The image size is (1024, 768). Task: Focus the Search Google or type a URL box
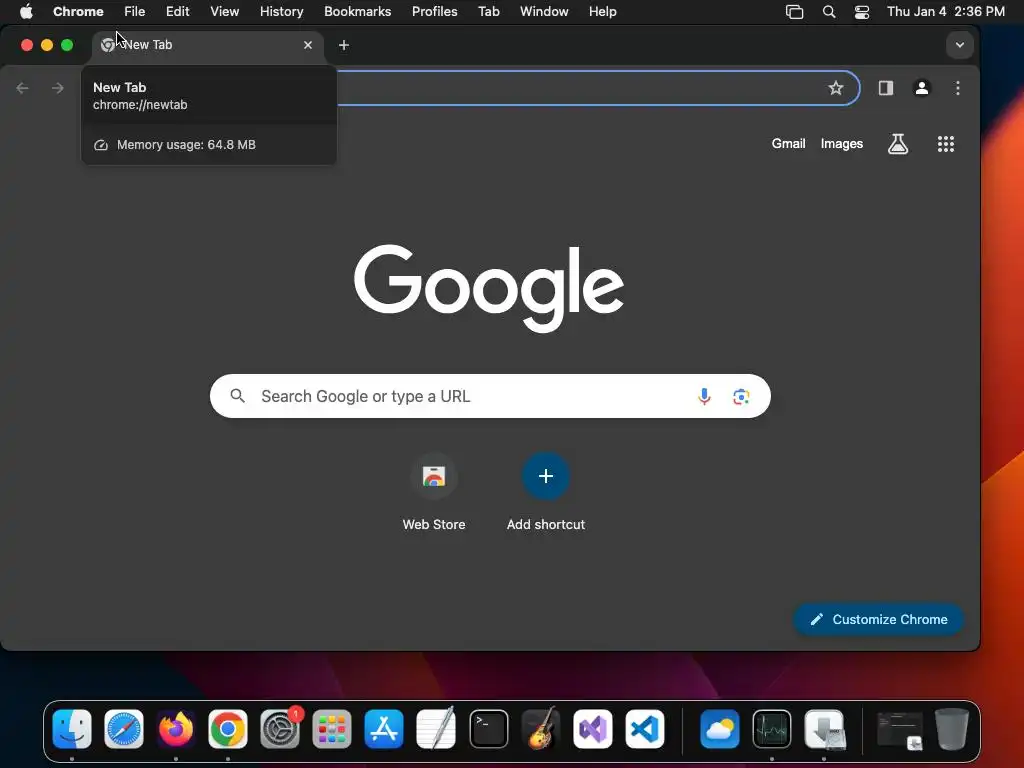490,396
